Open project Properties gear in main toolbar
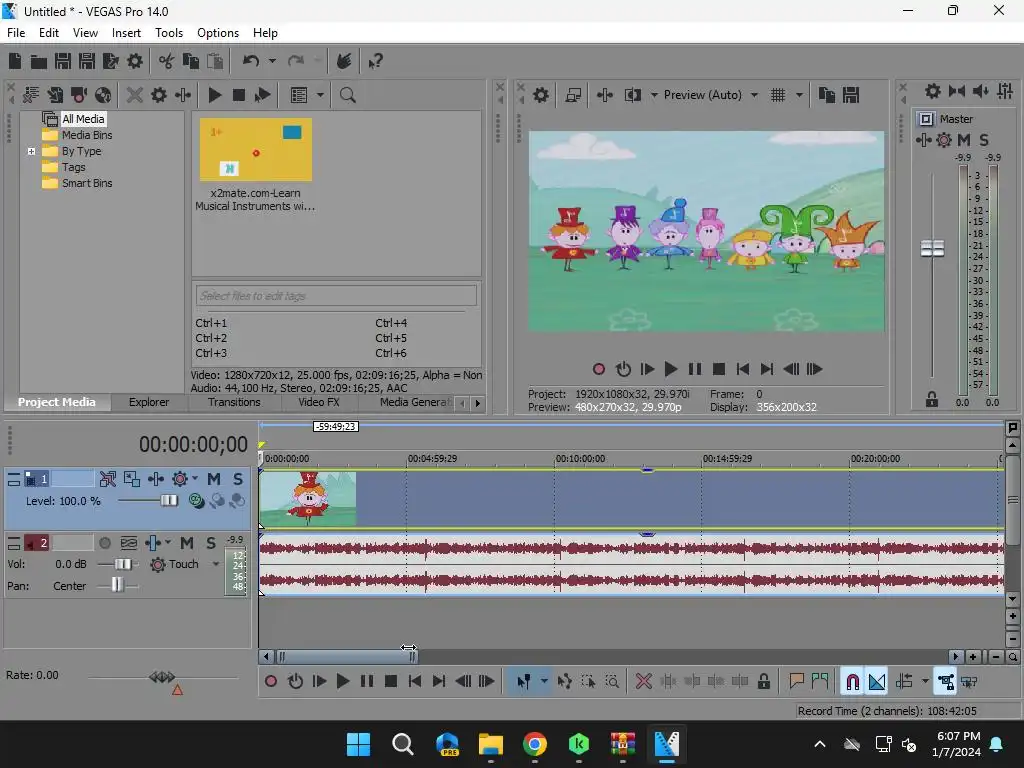The height and width of the screenshot is (768, 1024). (135, 61)
